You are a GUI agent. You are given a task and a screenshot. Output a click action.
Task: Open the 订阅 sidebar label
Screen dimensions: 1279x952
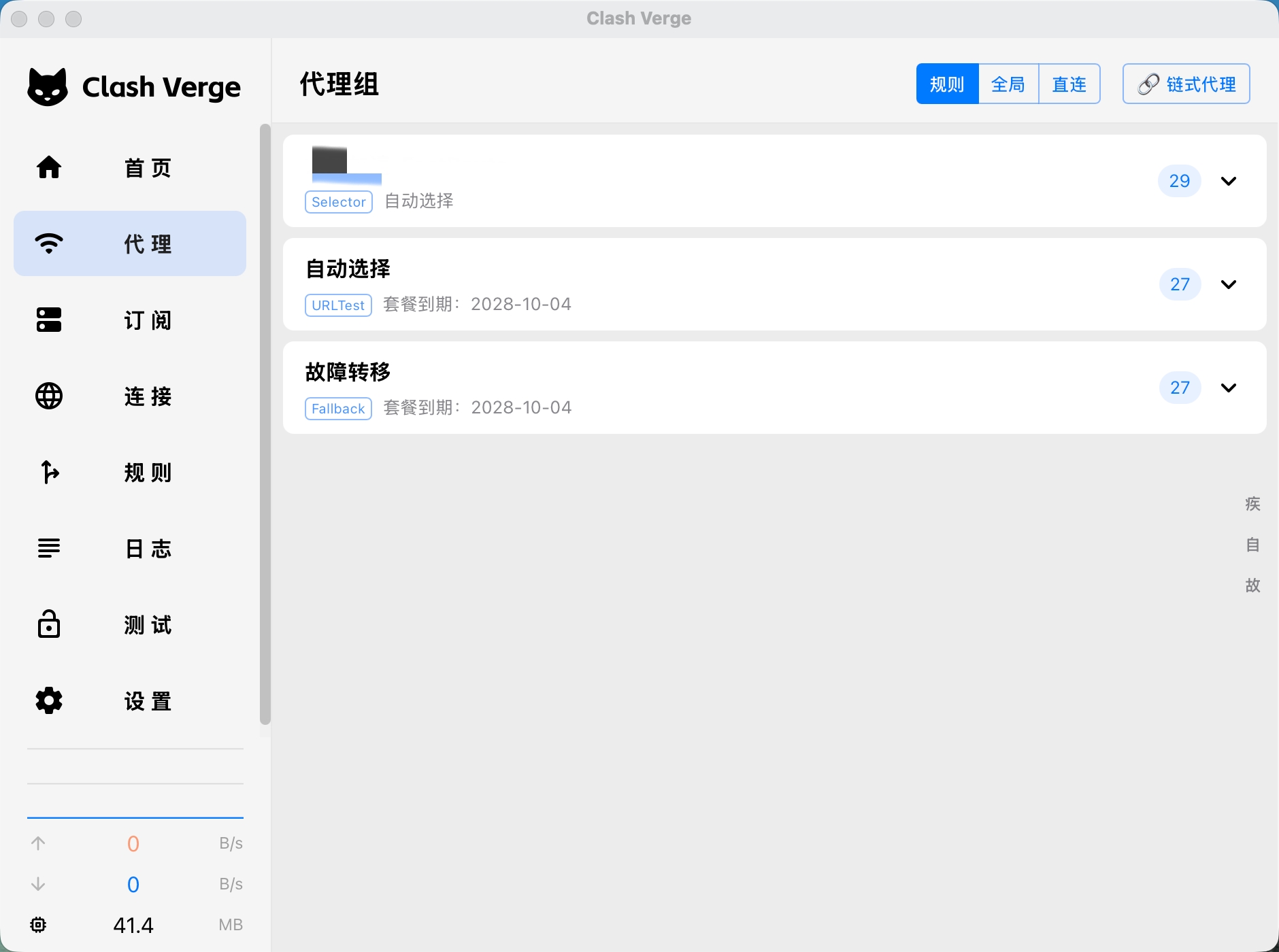tap(148, 320)
